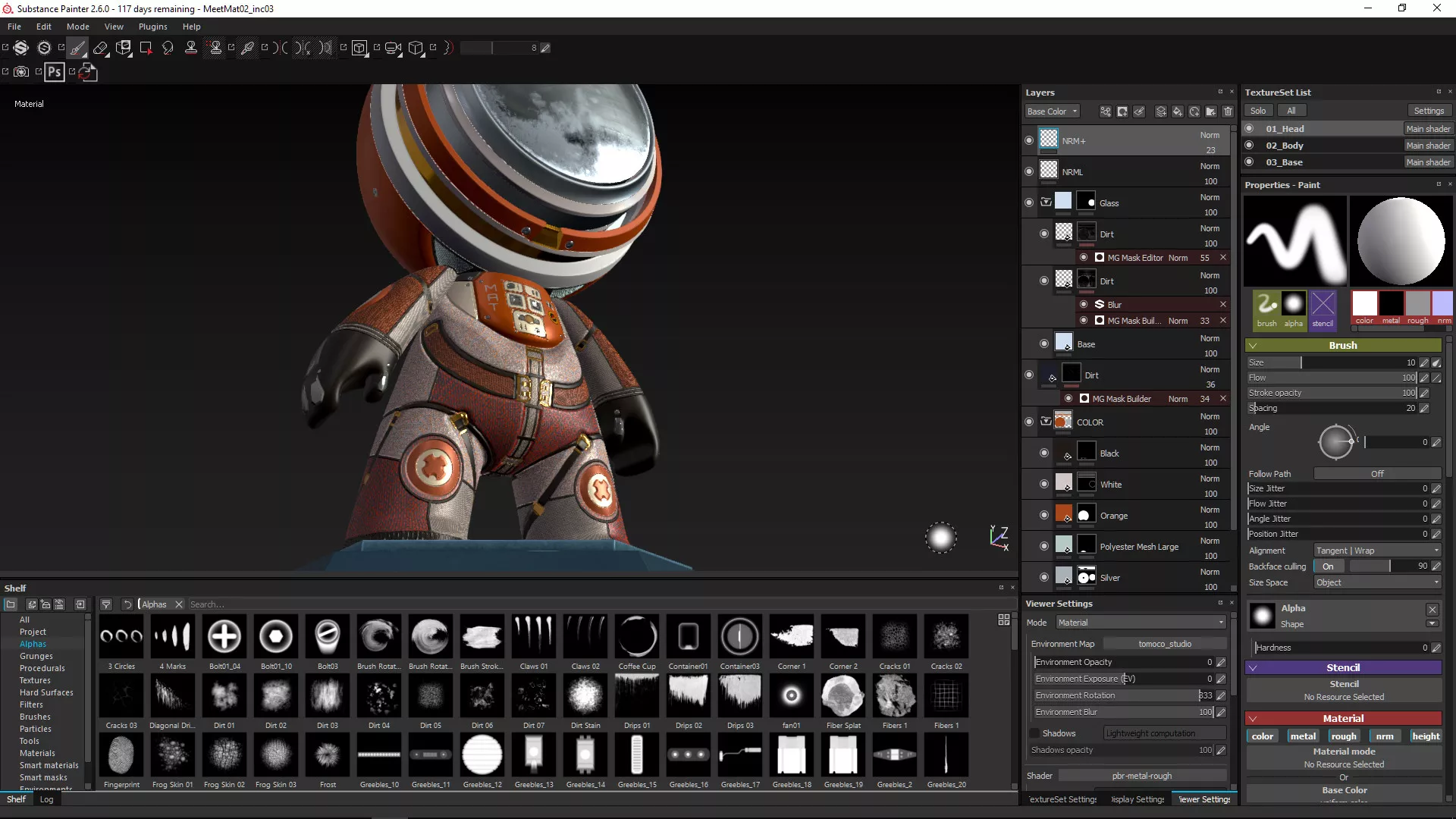Open the Alignment Tangent | Wrap dropdown

pos(1376,551)
